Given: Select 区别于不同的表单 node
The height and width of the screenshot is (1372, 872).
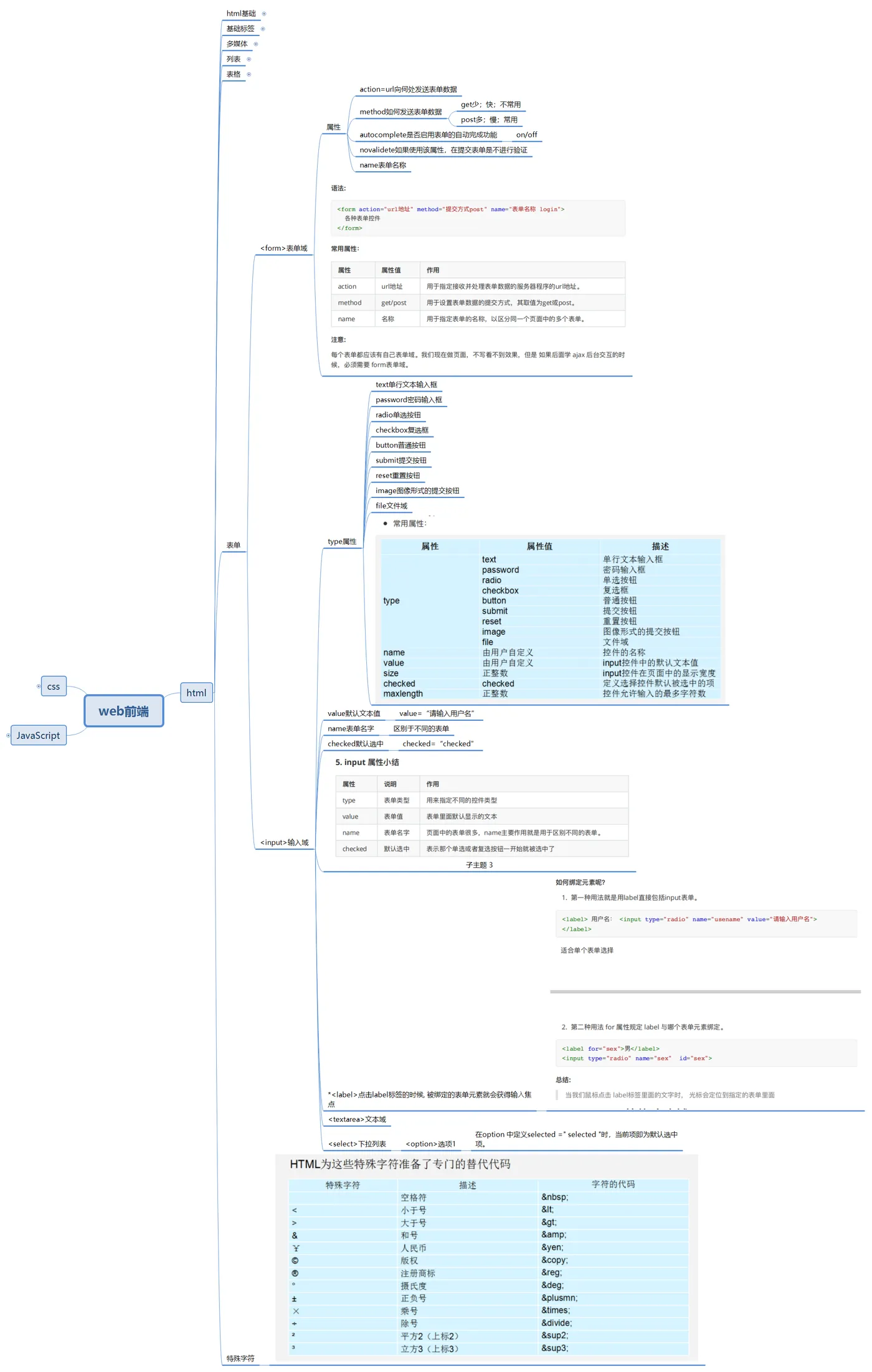Looking at the screenshot, I should click(422, 729).
